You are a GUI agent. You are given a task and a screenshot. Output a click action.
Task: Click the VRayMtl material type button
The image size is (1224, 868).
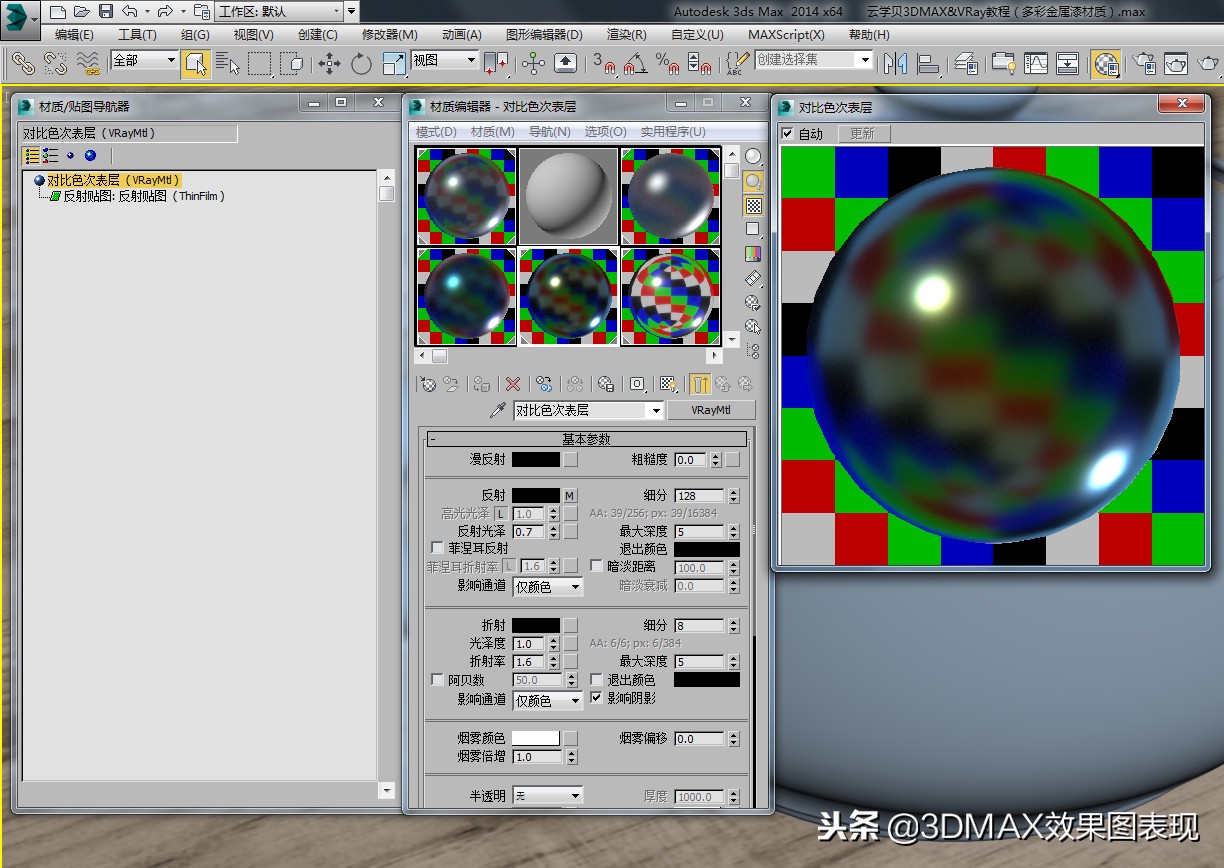[711, 410]
